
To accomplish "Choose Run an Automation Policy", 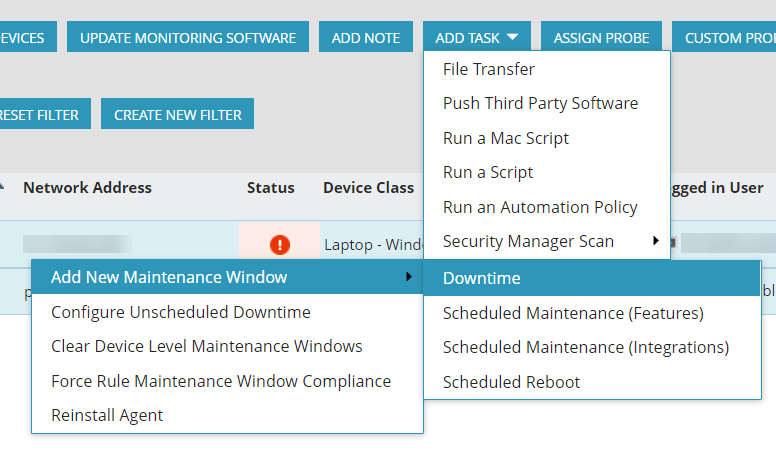I will tap(540, 207).
